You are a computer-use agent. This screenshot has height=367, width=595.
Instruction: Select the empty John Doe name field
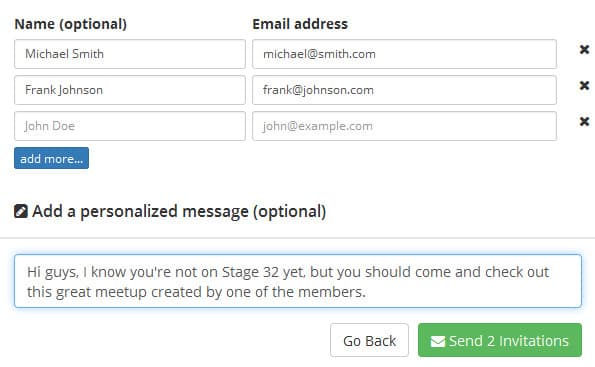coord(130,126)
